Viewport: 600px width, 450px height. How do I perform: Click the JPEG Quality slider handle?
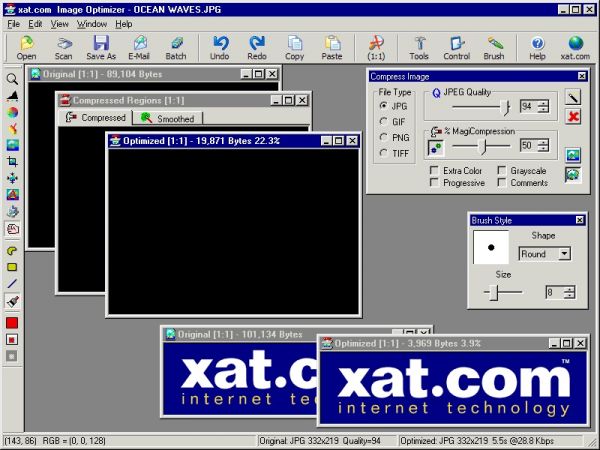506,107
